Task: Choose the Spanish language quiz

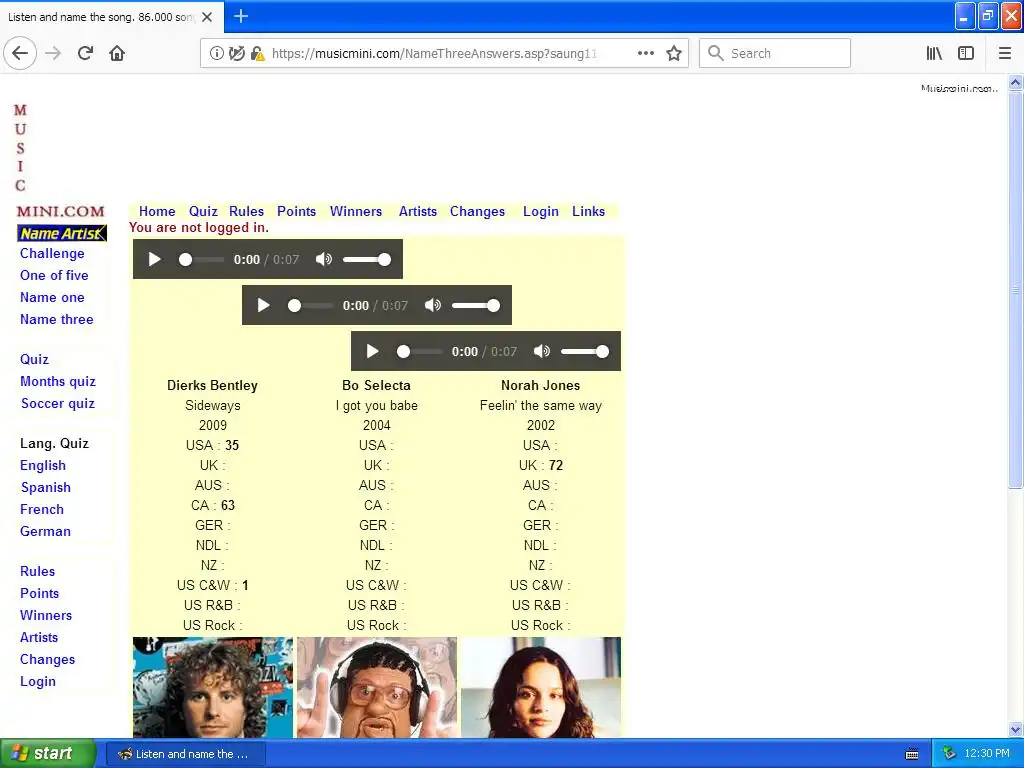Action: (x=46, y=488)
